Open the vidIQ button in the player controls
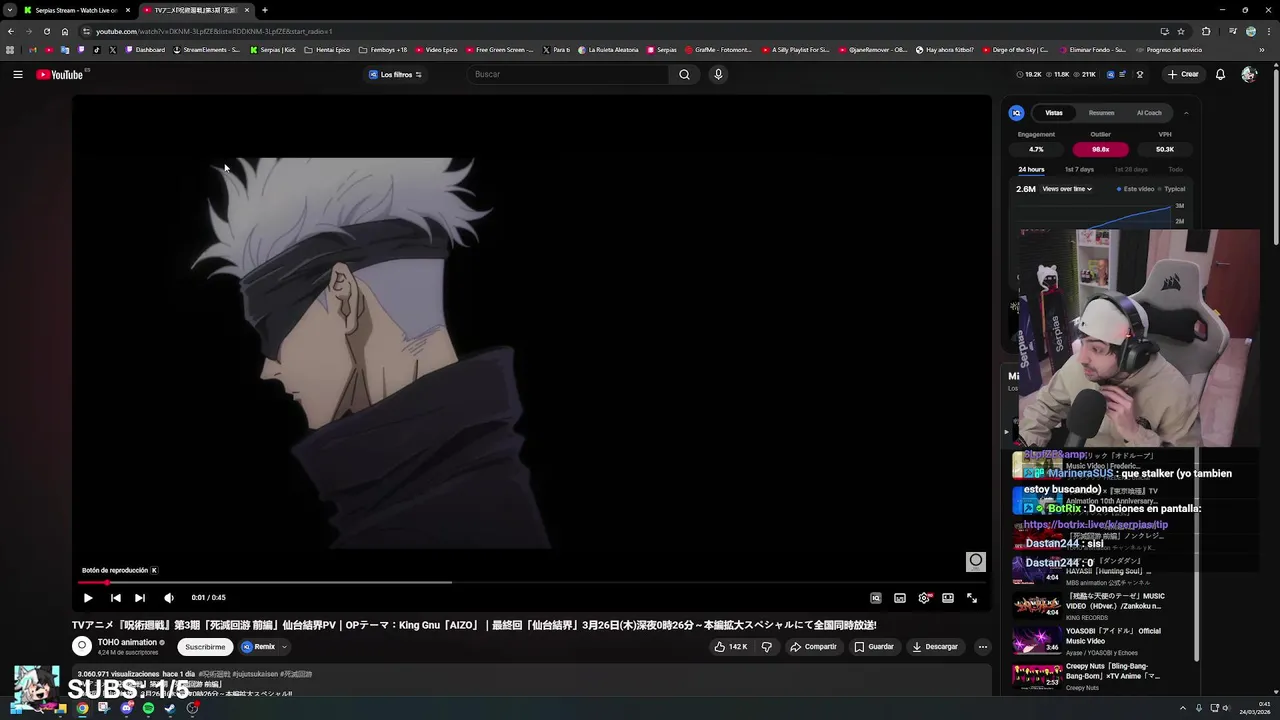 (876, 598)
